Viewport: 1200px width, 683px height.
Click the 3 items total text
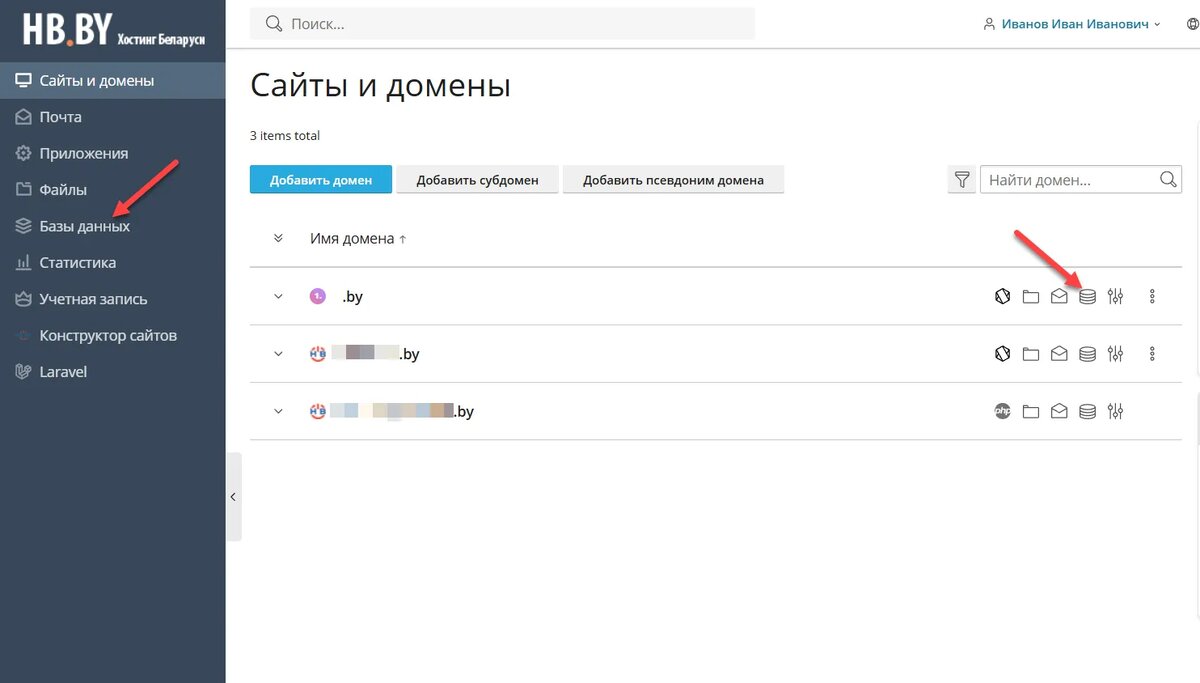(285, 136)
